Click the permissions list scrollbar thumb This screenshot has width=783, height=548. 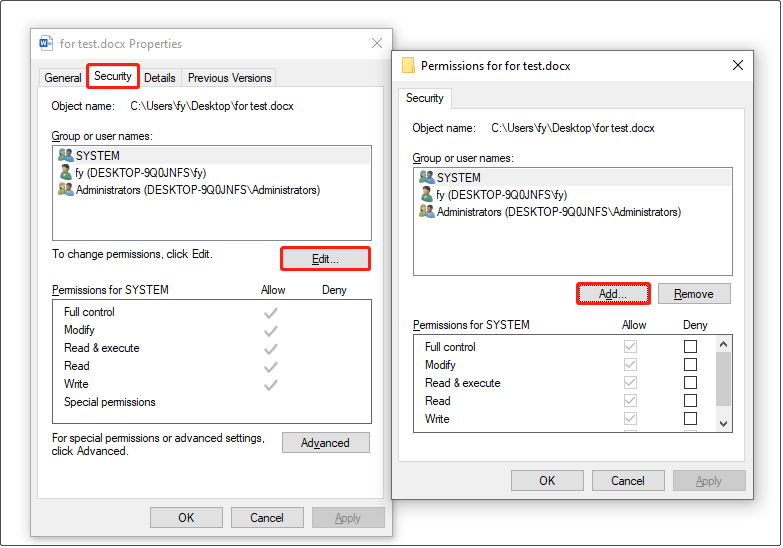[723, 379]
